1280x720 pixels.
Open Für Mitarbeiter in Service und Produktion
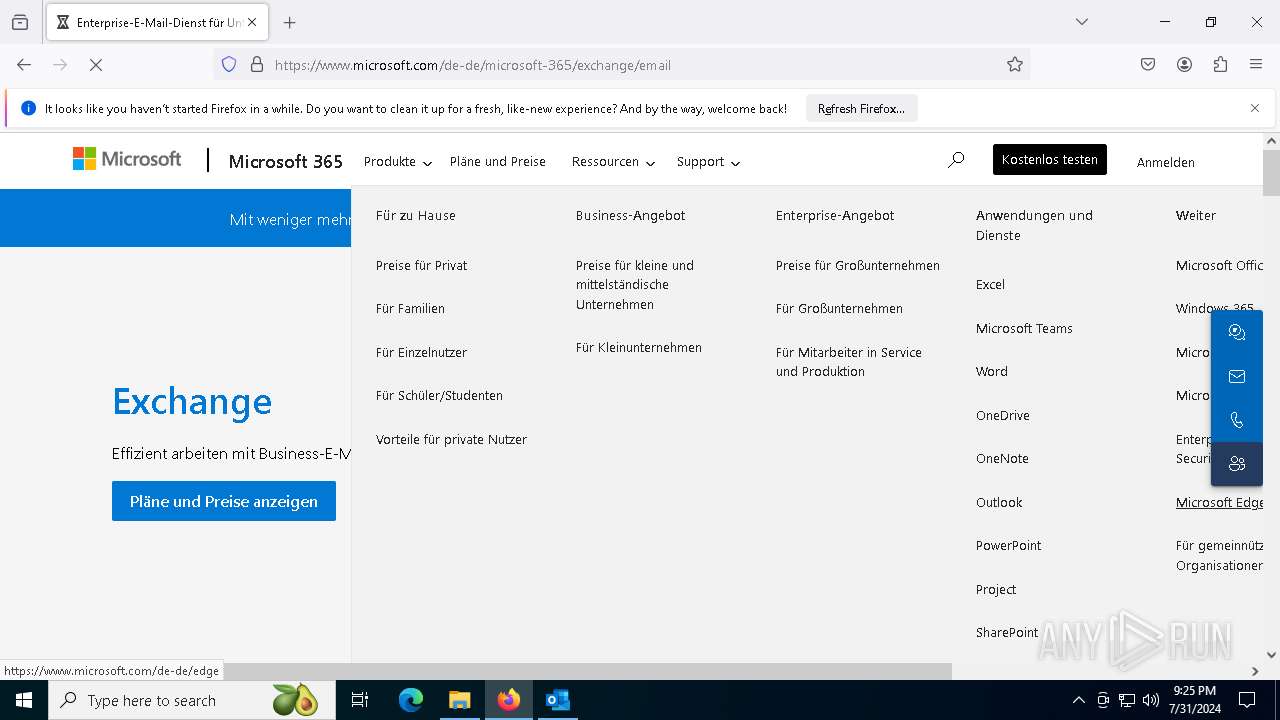click(849, 362)
